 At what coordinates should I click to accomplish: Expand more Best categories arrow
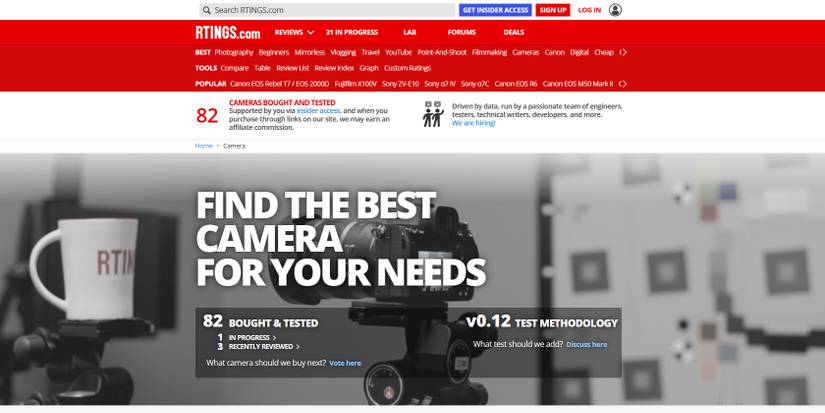pyautogui.click(x=623, y=52)
